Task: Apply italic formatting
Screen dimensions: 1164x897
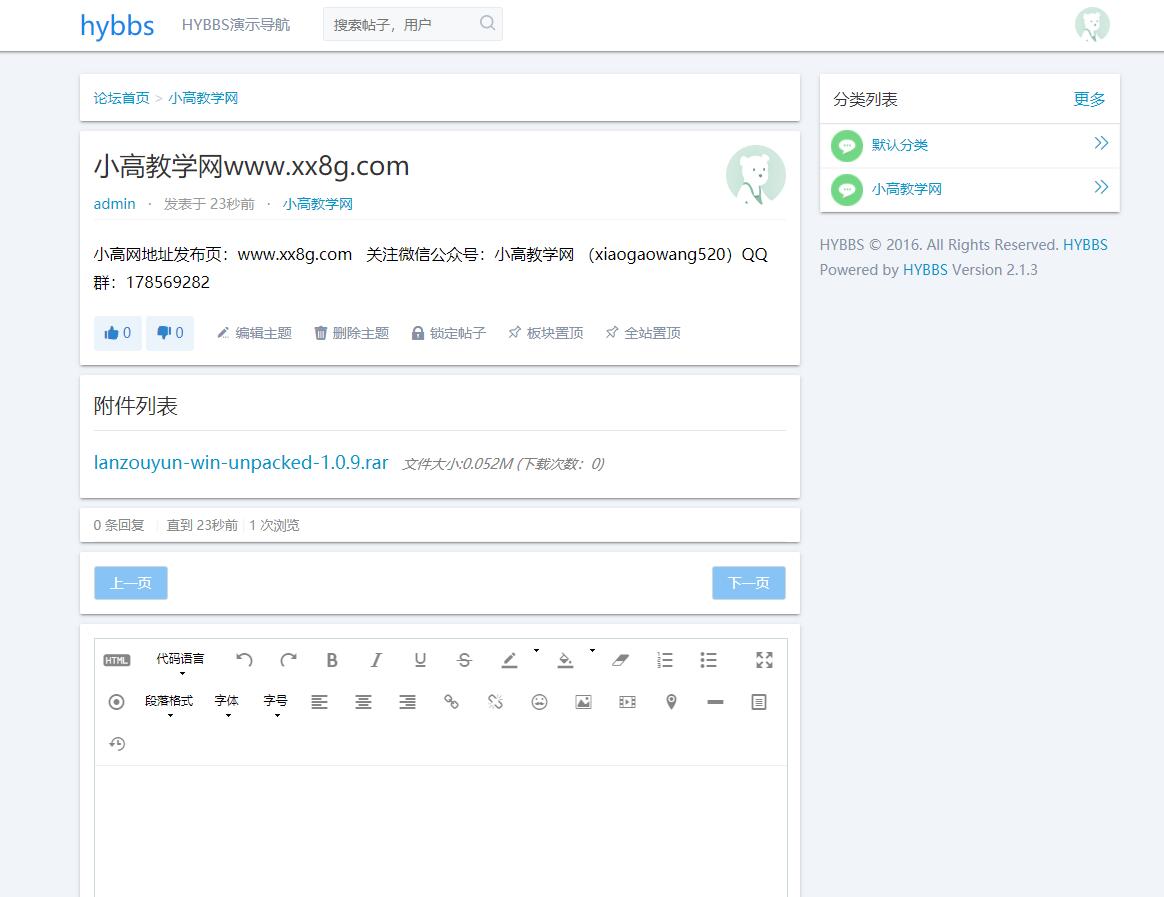Action: [376, 659]
